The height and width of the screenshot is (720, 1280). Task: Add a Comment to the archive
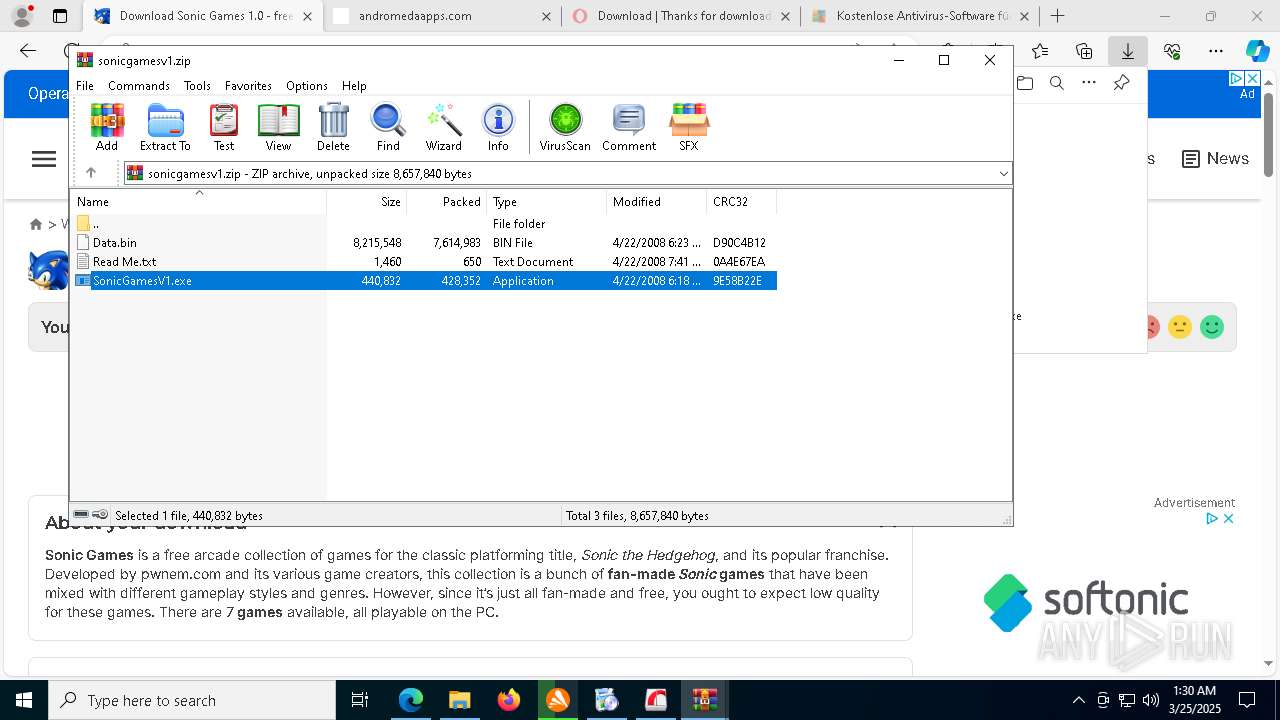coord(629,127)
